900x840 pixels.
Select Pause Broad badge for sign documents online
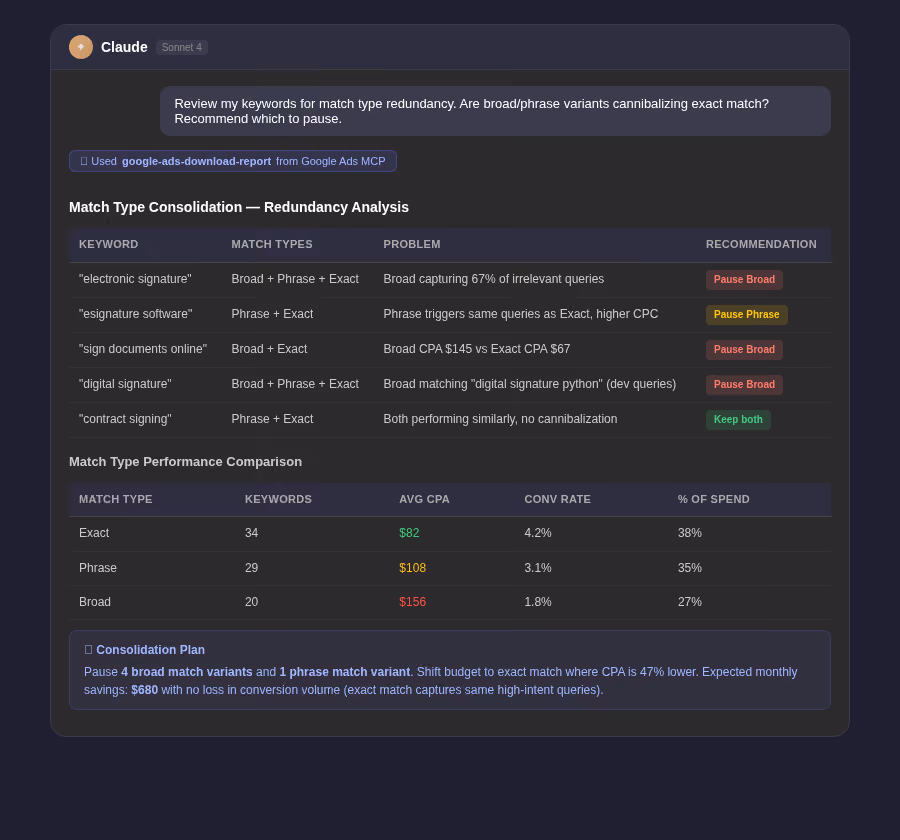coord(744,350)
